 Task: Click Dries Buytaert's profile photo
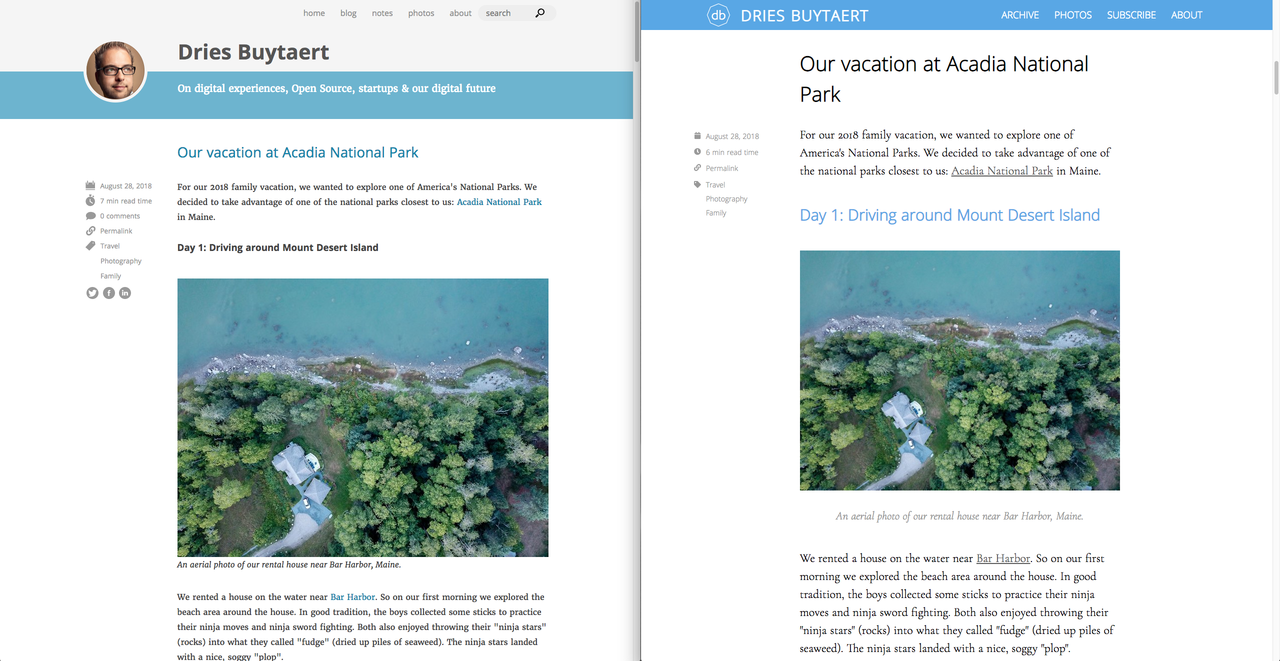(x=115, y=70)
